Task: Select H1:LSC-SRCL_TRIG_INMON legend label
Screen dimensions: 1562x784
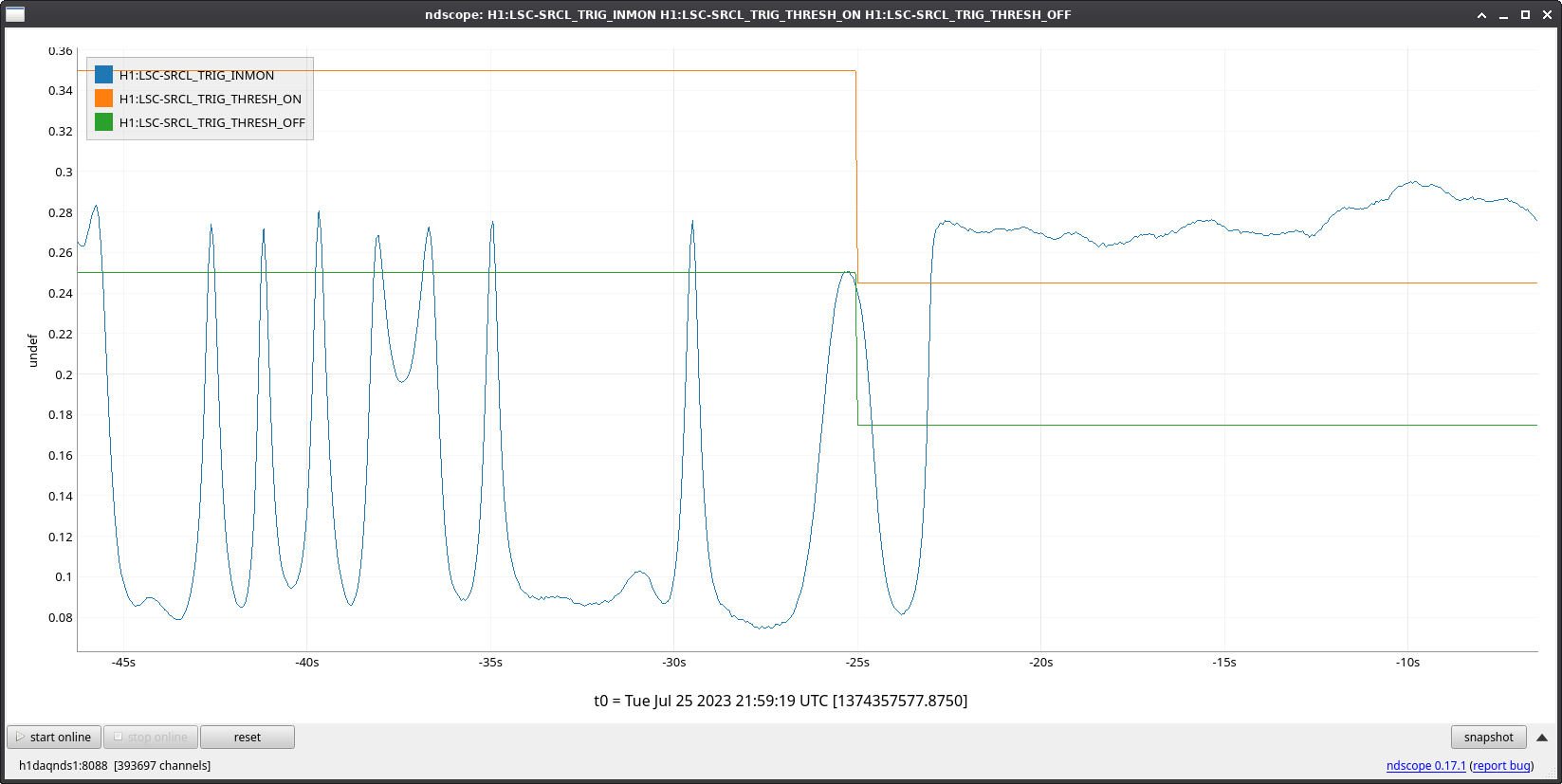Action: coord(196,75)
